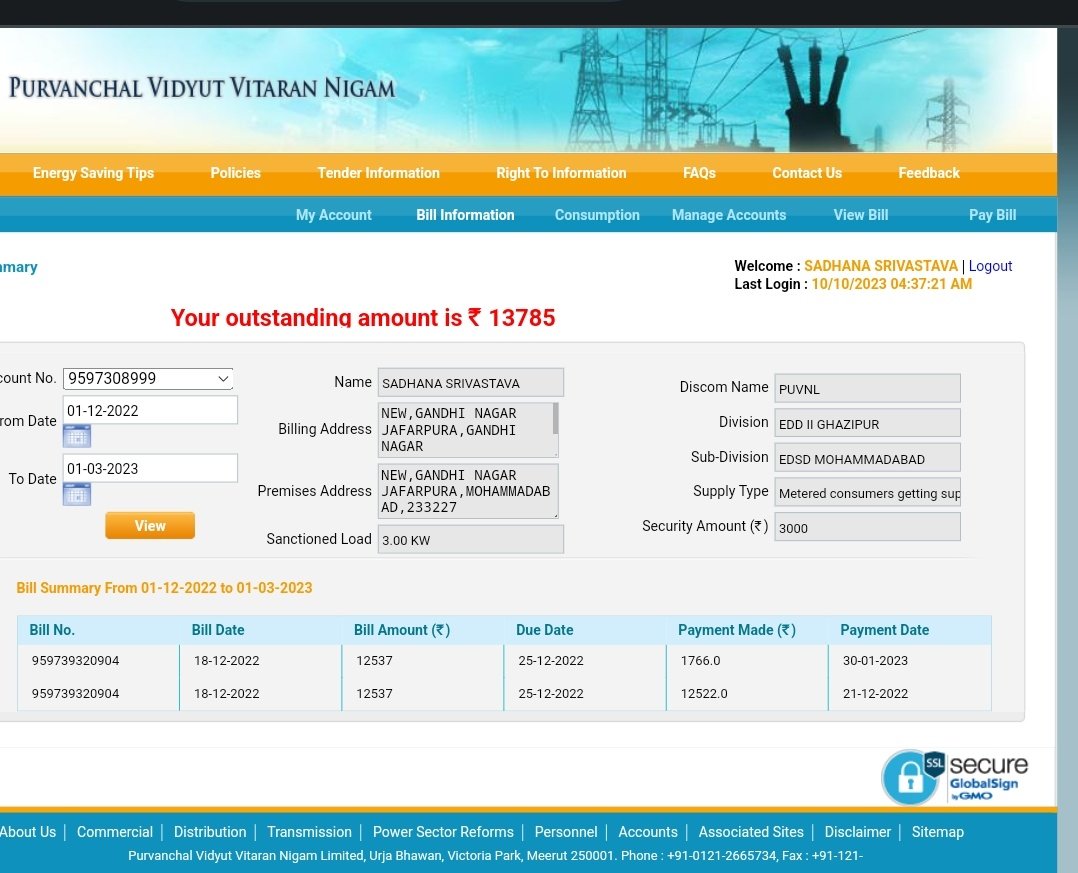Switch to View Bill tab
Viewport: 1078px width, 873px height.
coord(861,215)
